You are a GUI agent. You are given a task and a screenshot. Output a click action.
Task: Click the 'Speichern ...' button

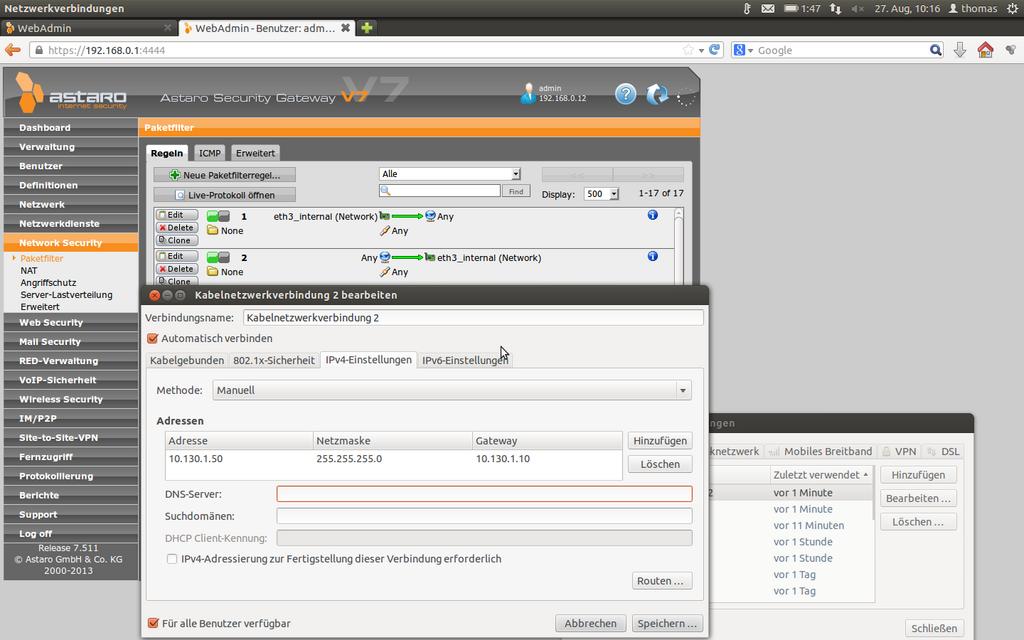pyautogui.click(x=667, y=623)
